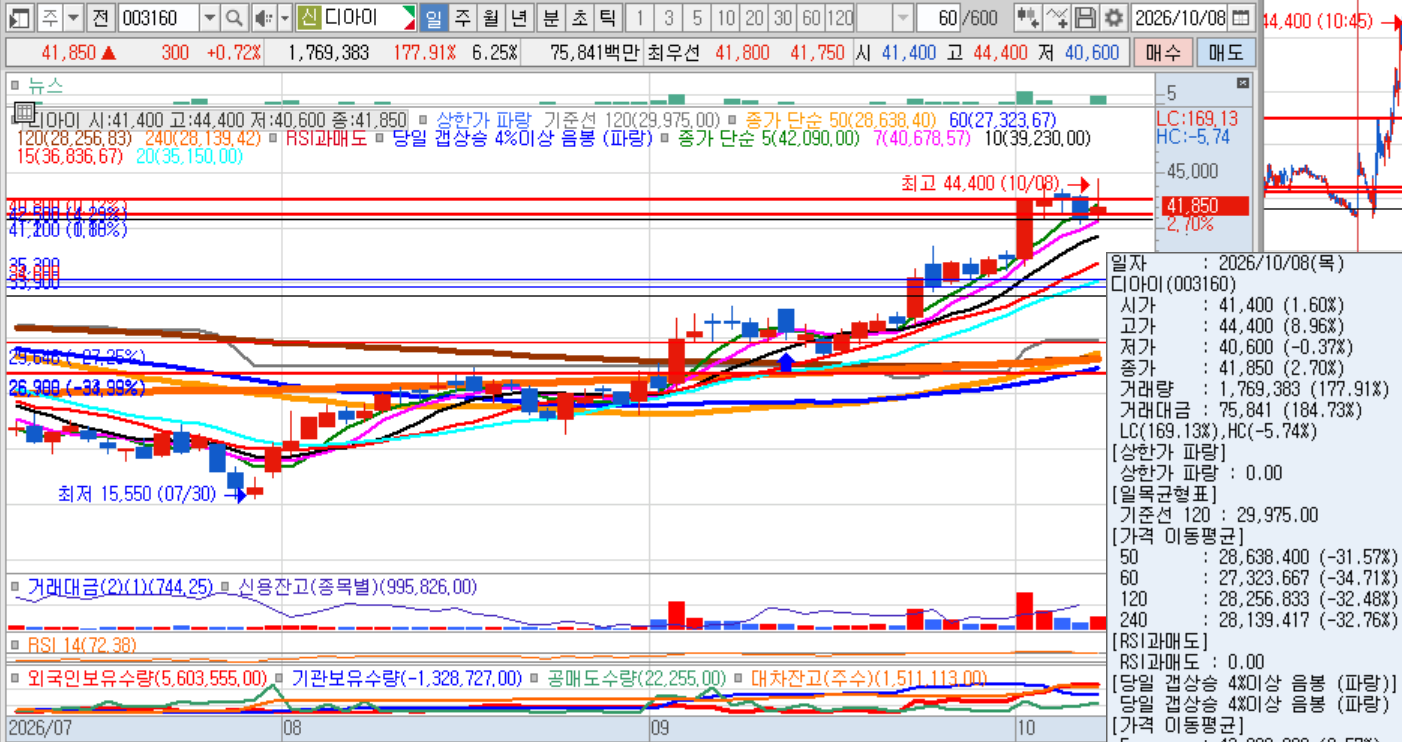Expand the custom minute interval dropdown

(x=902, y=17)
